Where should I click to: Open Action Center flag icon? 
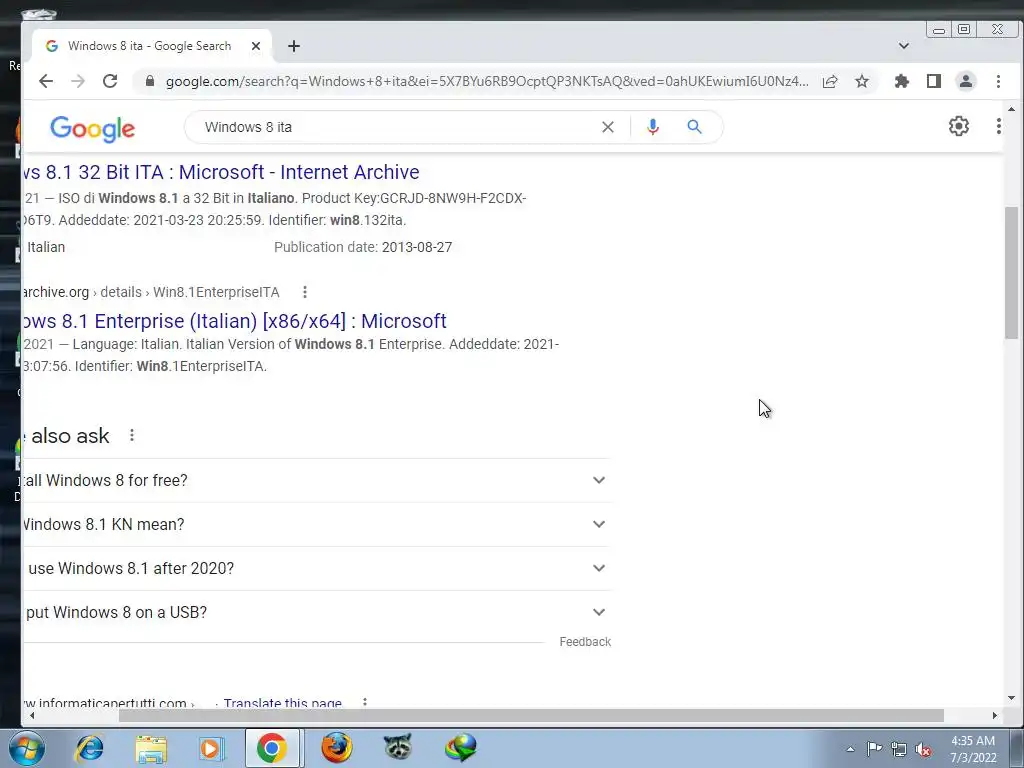(x=874, y=749)
